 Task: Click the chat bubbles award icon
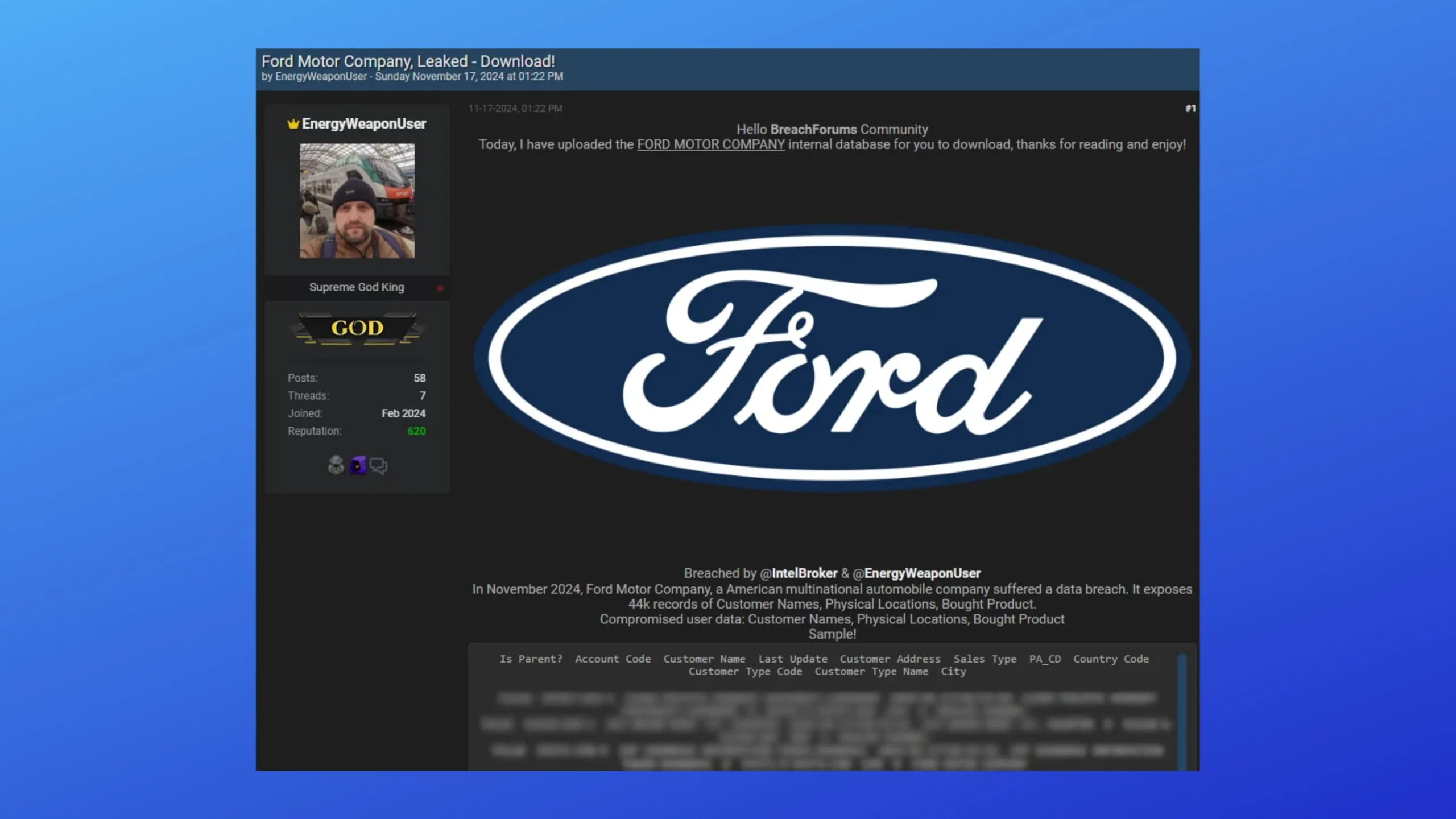378,466
